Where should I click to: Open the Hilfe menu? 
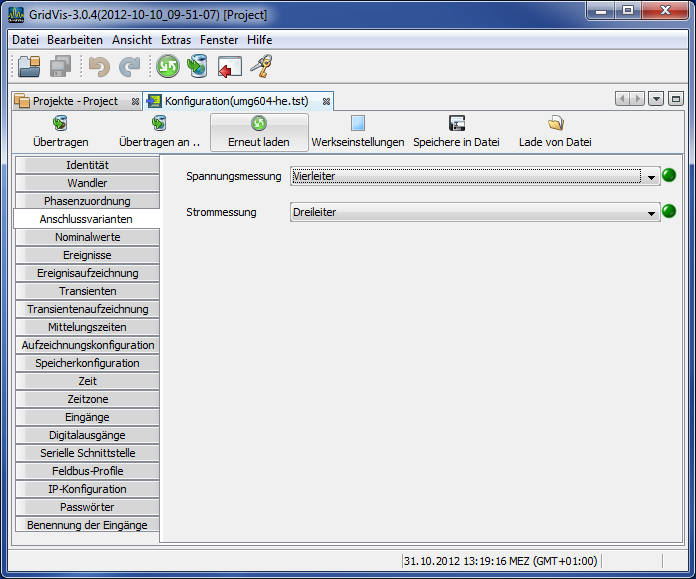click(260, 40)
